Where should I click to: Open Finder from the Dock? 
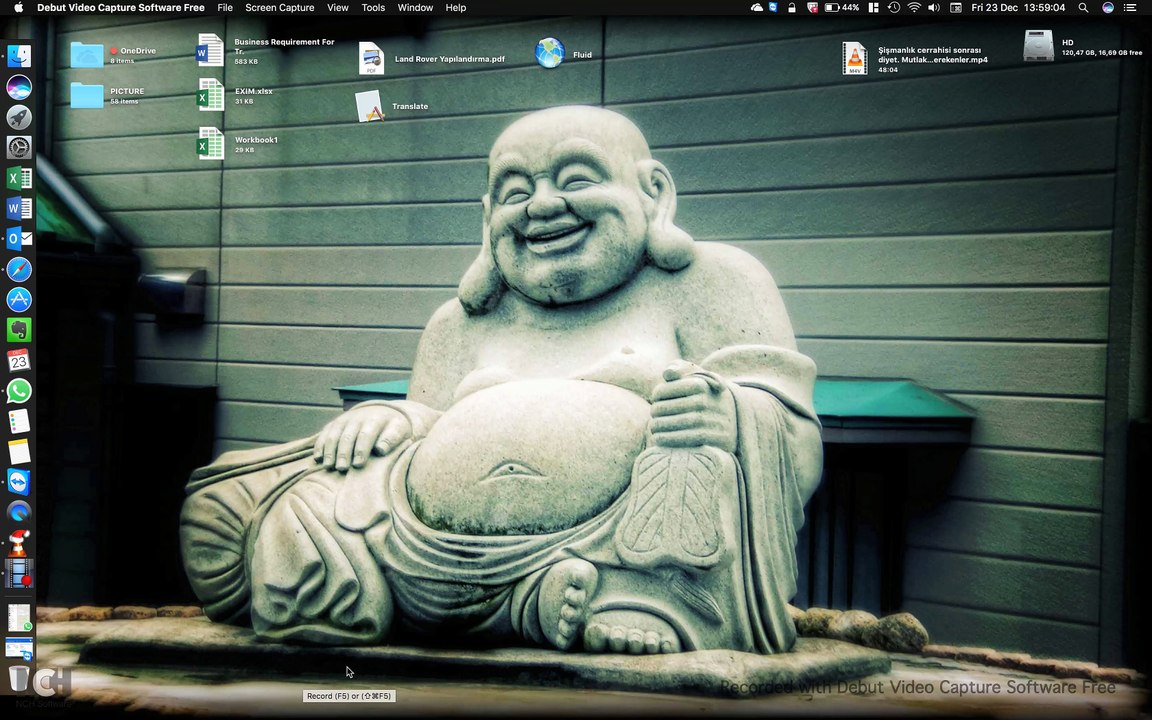[19, 56]
